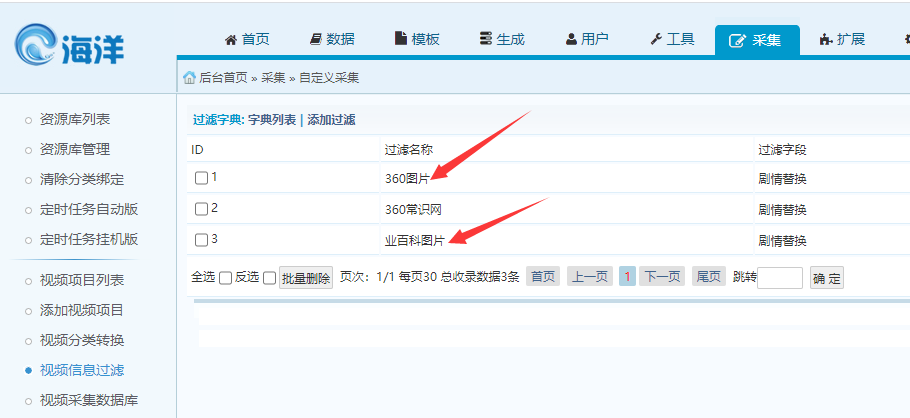Open 视频项目列表 in sidebar
The height and width of the screenshot is (418, 910).
tap(82, 280)
